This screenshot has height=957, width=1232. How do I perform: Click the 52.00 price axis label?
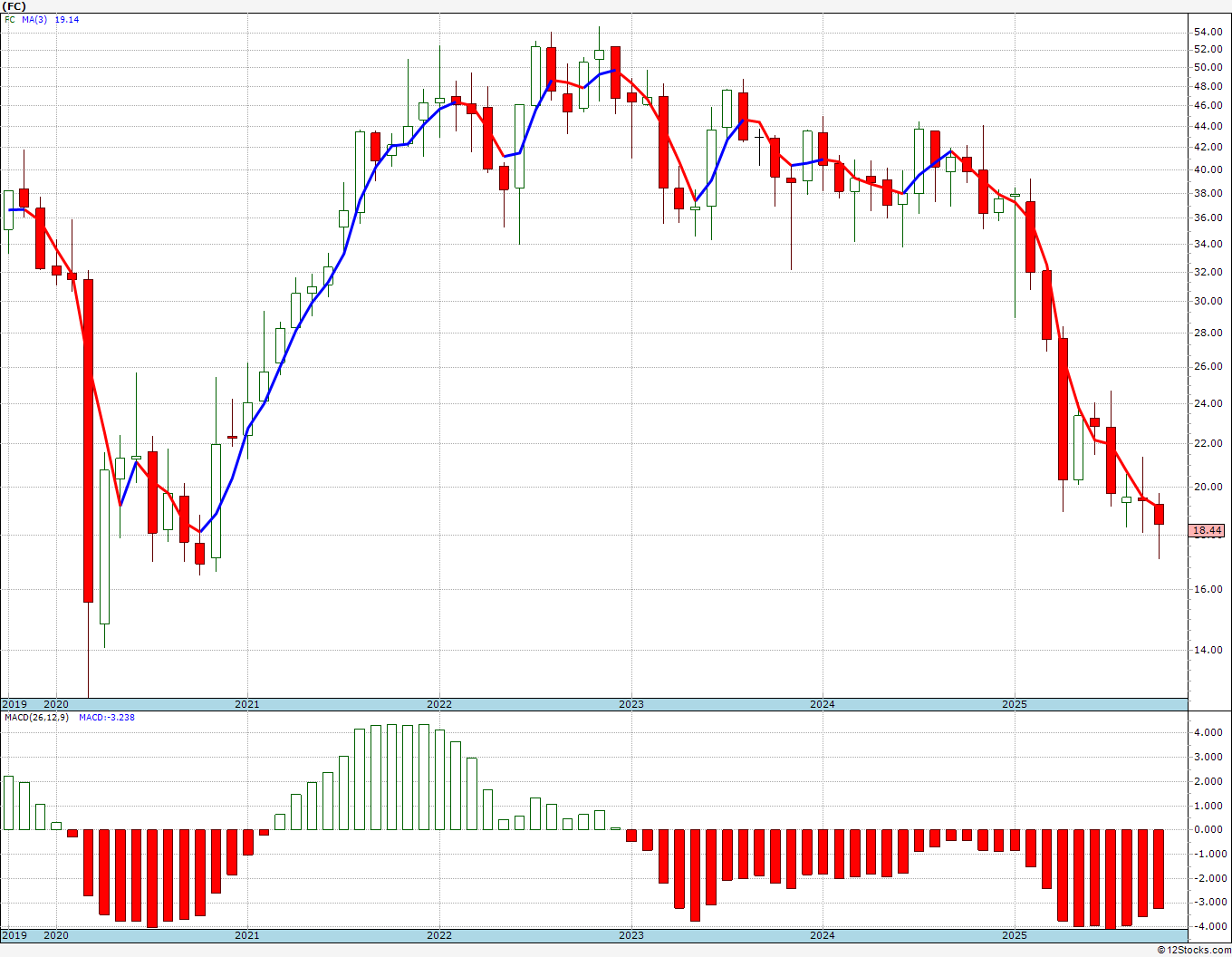point(1208,50)
